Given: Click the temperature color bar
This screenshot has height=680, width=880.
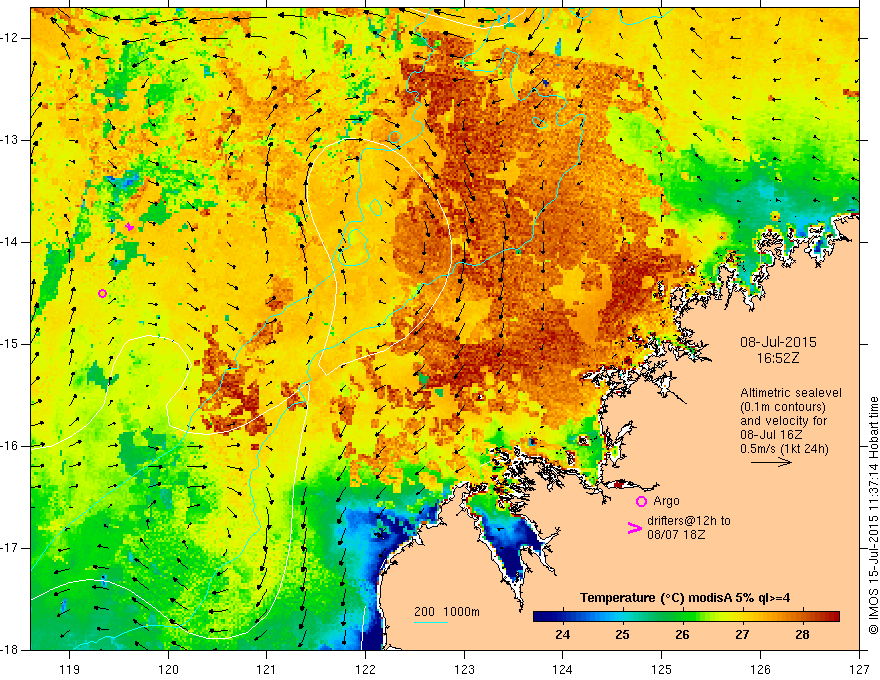Looking at the screenshot, I should click(686, 617).
